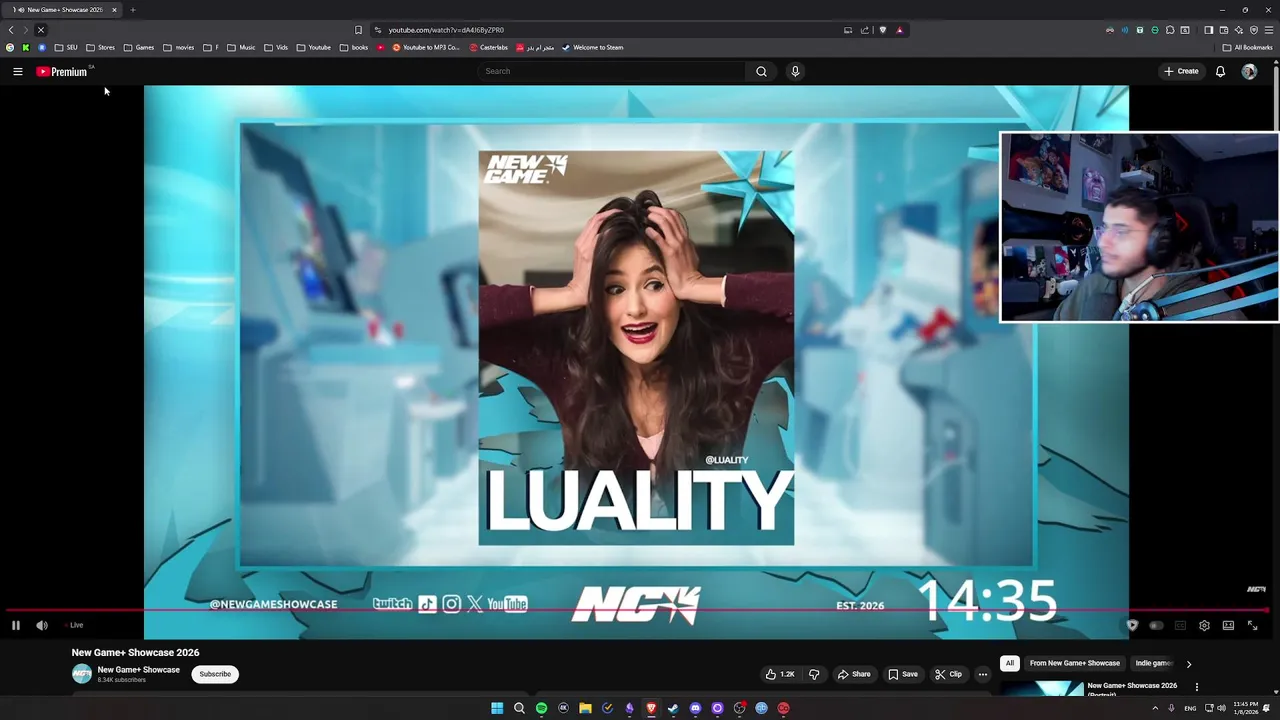The image size is (1280, 720).
Task: Open Discord from the taskbar
Action: click(695, 708)
